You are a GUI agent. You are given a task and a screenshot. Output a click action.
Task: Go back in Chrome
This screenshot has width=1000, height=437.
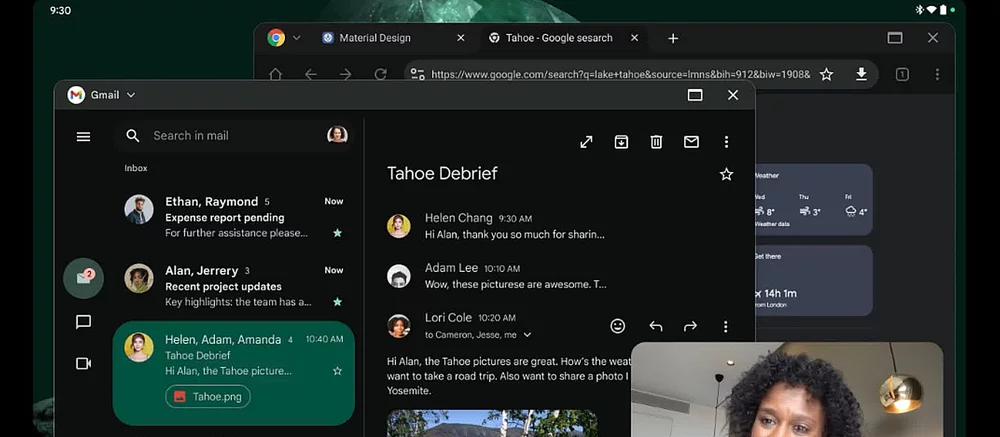click(311, 75)
